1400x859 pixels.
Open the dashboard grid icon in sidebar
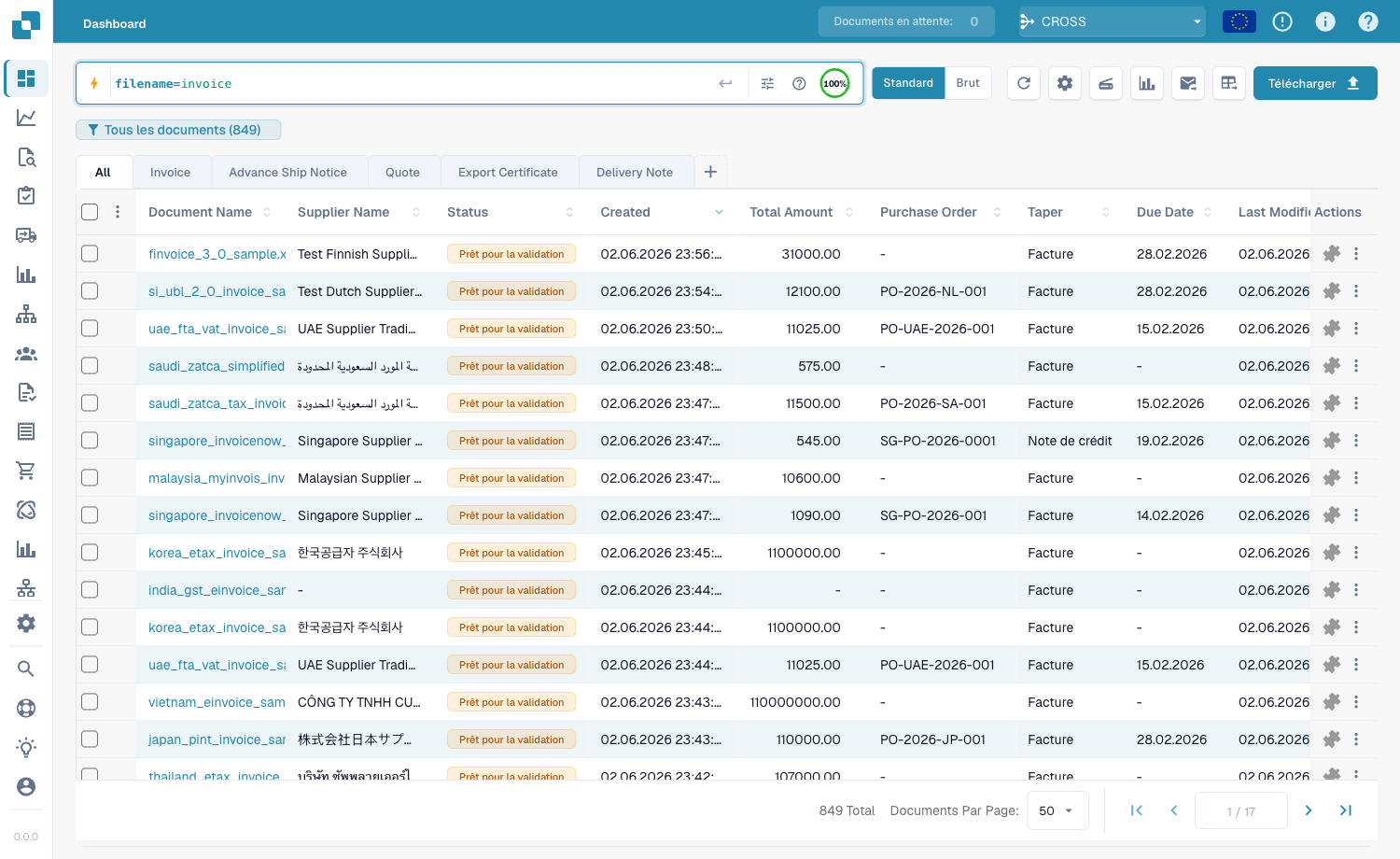(x=26, y=78)
